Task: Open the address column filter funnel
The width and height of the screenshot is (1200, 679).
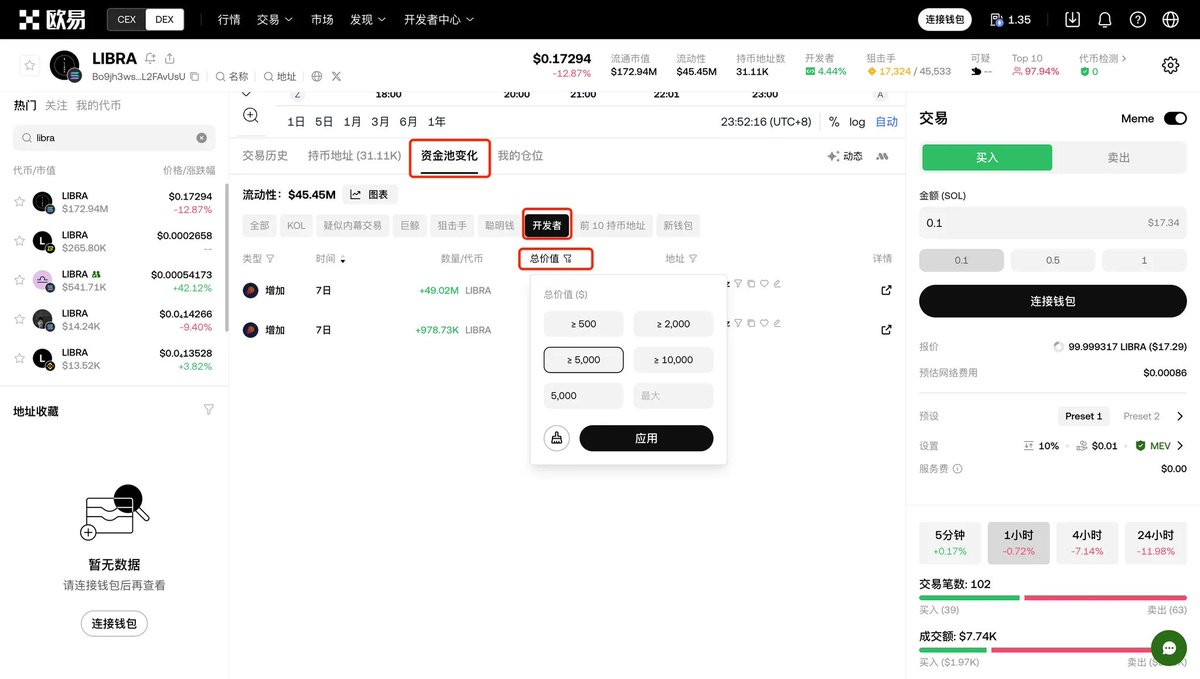Action: pyautogui.click(x=693, y=259)
